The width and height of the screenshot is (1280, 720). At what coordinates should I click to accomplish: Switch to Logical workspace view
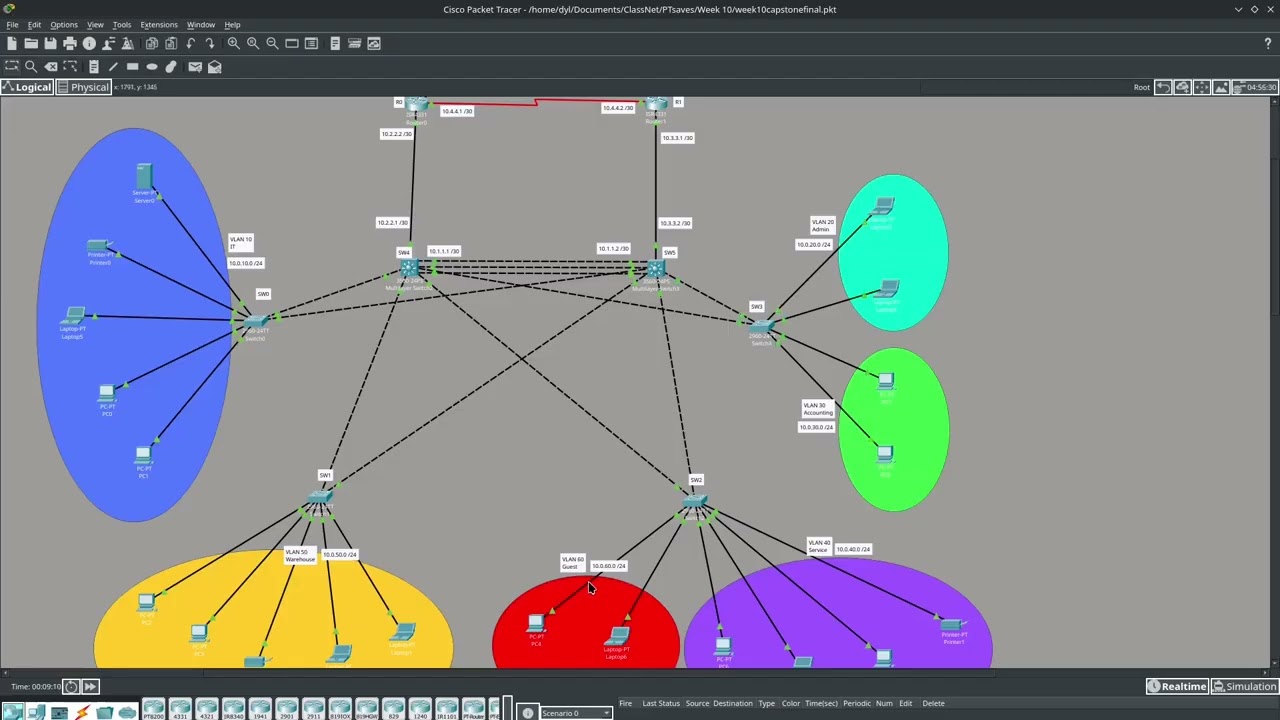[27, 87]
